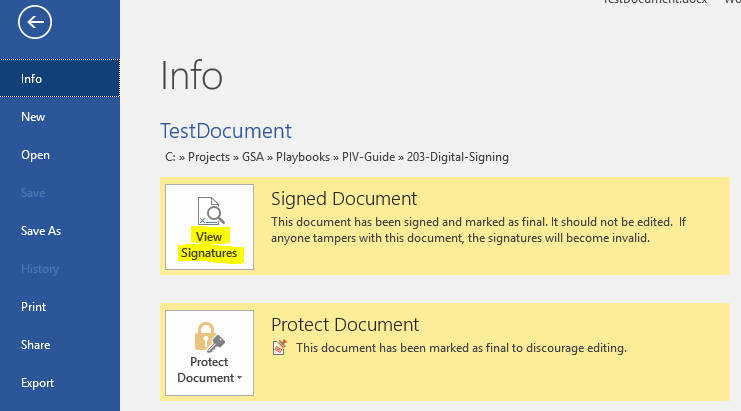Click the greyed-out Save option

tap(33, 193)
